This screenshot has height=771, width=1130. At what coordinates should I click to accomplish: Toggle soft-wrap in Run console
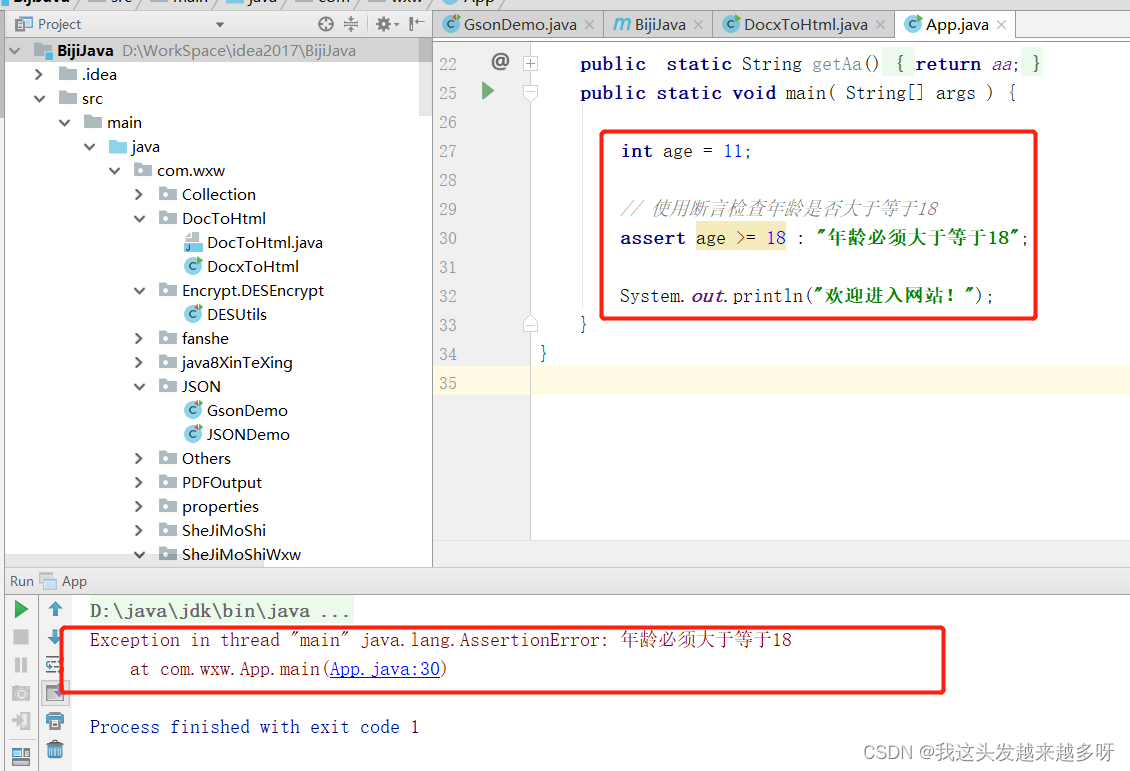(x=53, y=664)
